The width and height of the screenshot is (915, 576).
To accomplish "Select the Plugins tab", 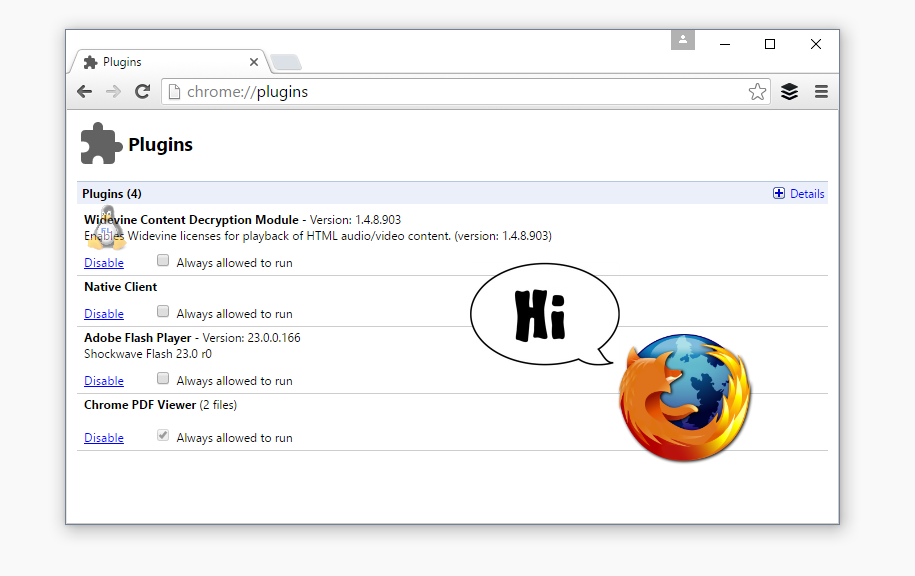I will 169,62.
